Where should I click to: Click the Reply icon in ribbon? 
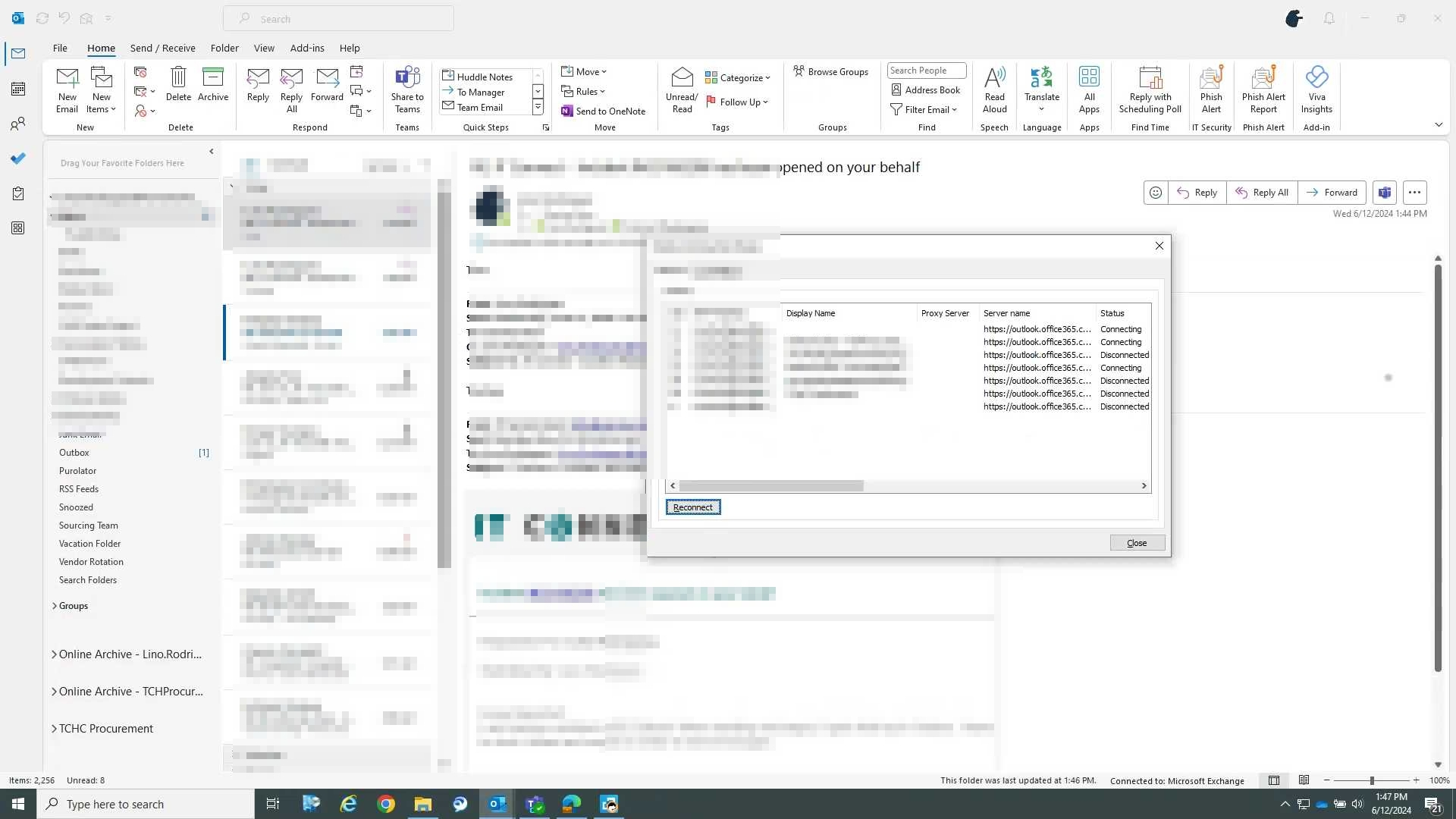(258, 84)
